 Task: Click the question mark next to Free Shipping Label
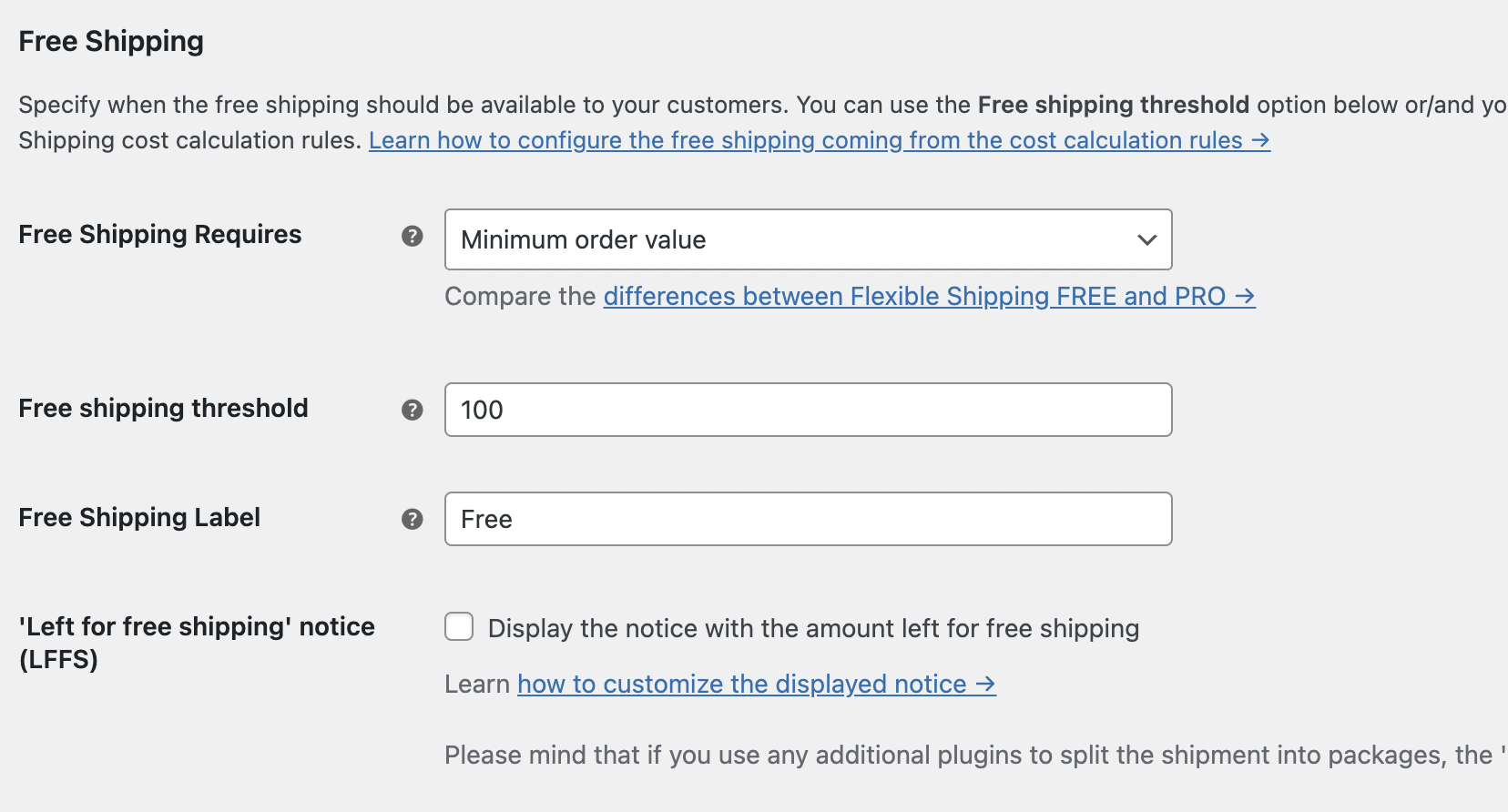point(412,518)
